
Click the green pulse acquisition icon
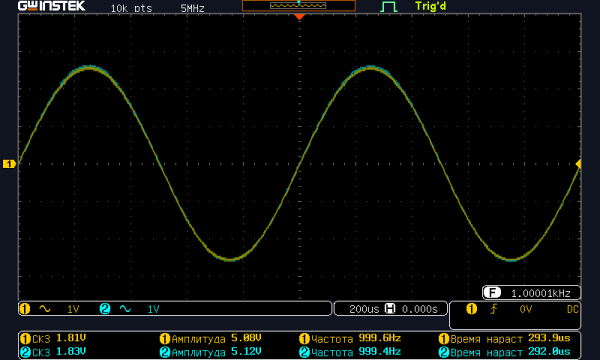[x=389, y=7]
